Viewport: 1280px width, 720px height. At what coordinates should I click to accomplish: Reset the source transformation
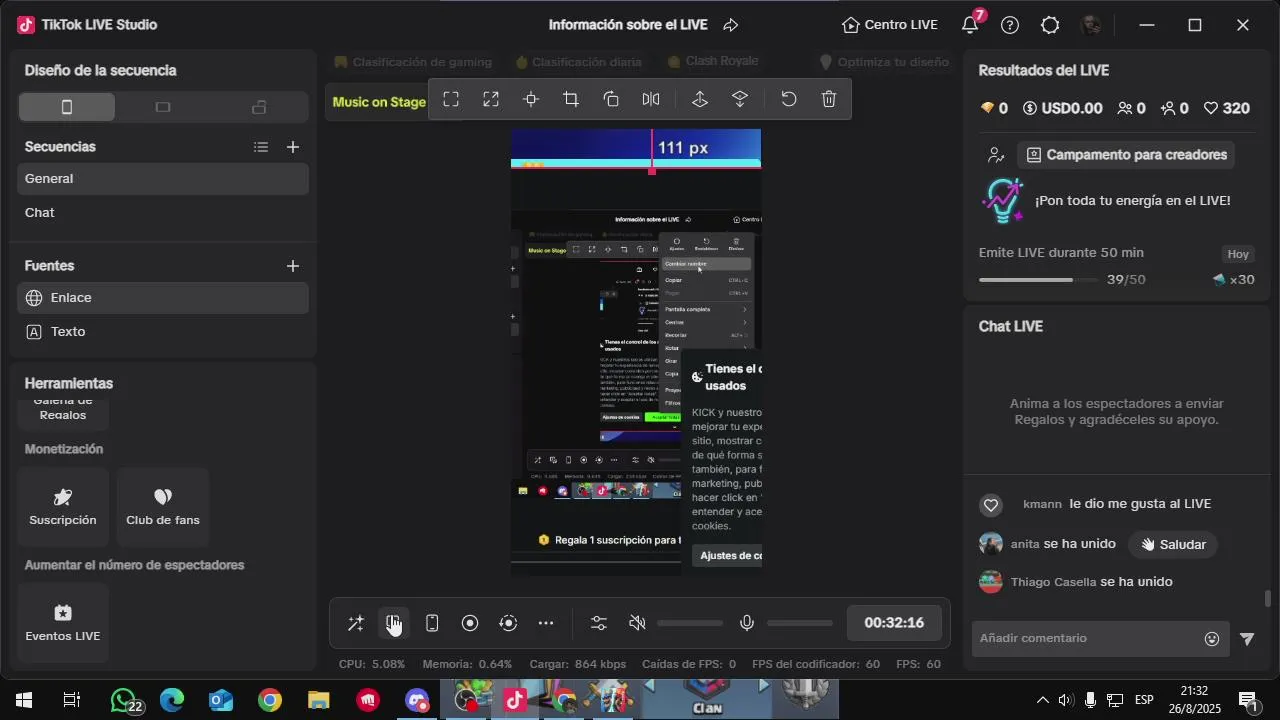tap(789, 99)
